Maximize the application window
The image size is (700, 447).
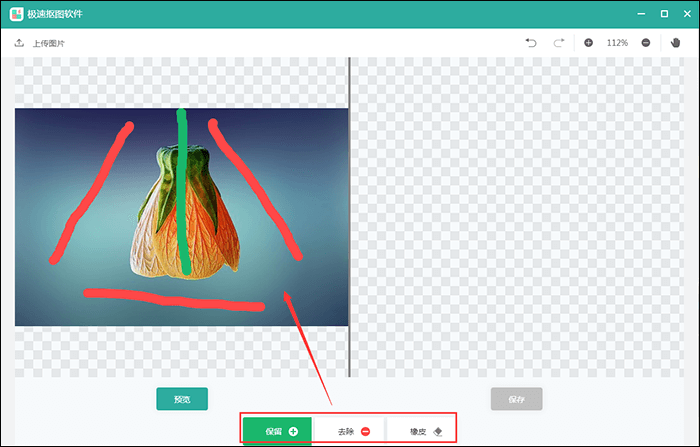(664, 14)
